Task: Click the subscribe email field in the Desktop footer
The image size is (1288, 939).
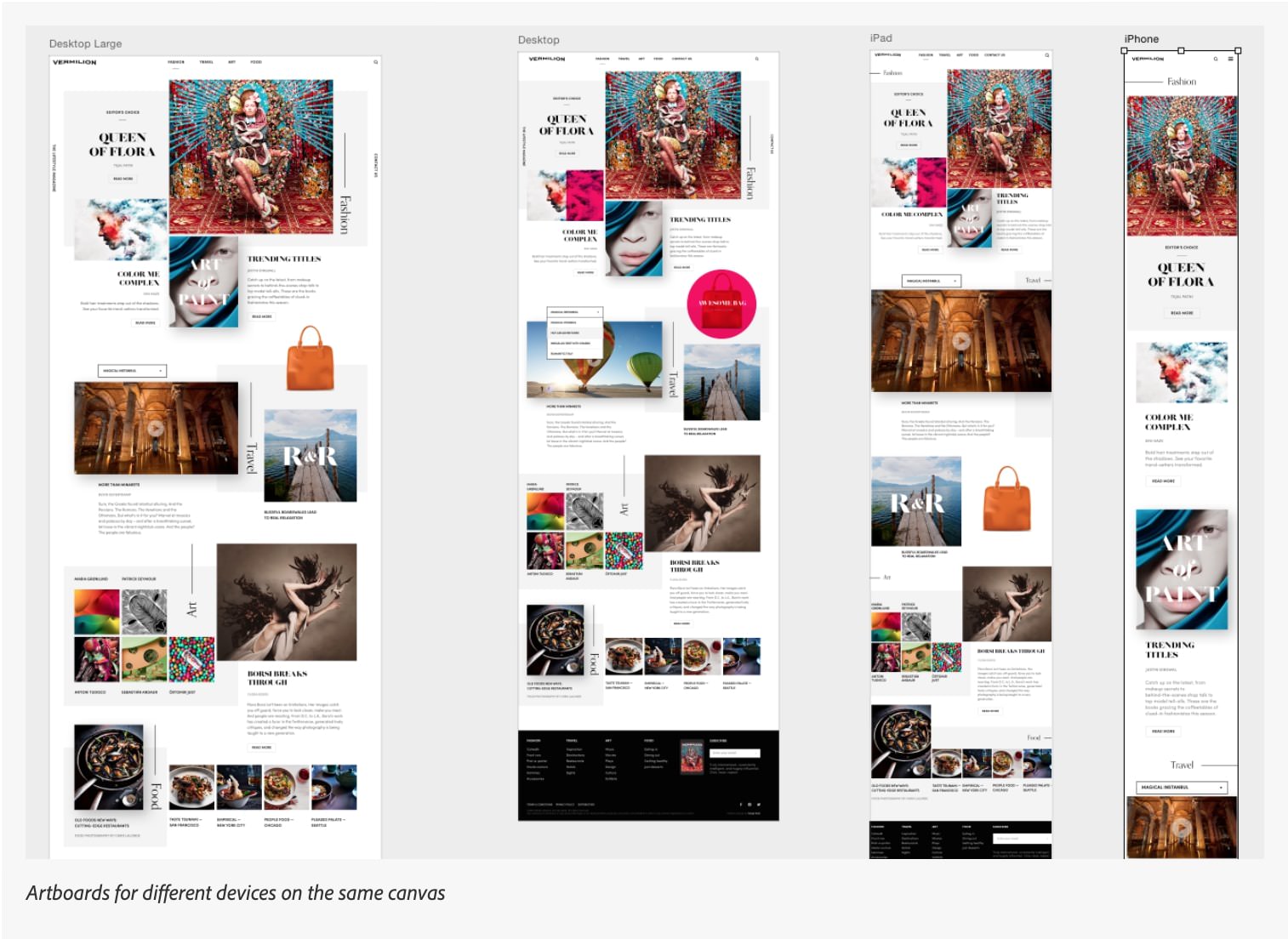Action: click(x=735, y=753)
